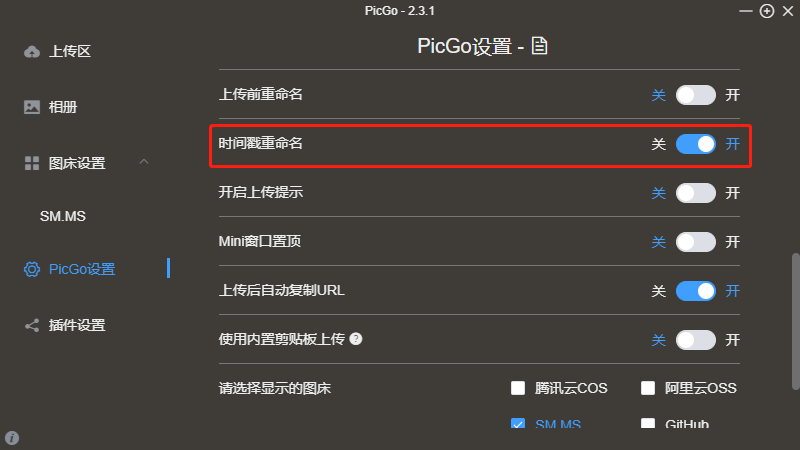
Task: Click the 插件设置 share icon
Action: 32,325
